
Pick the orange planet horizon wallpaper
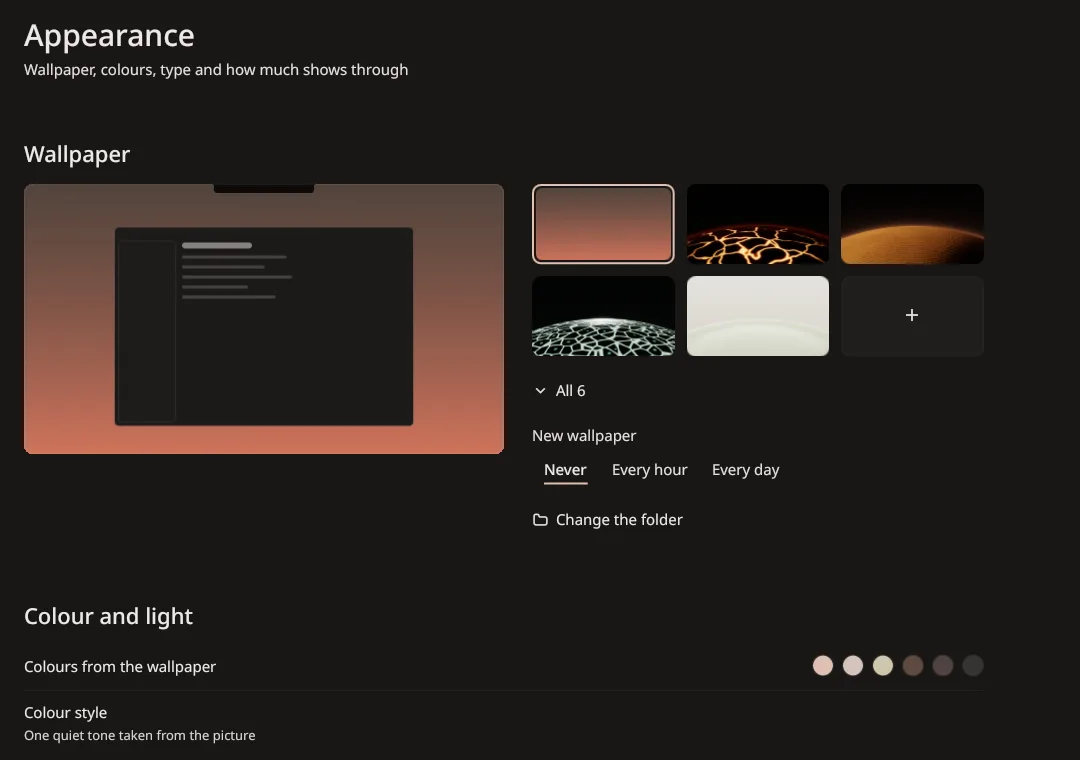tap(912, 224)
